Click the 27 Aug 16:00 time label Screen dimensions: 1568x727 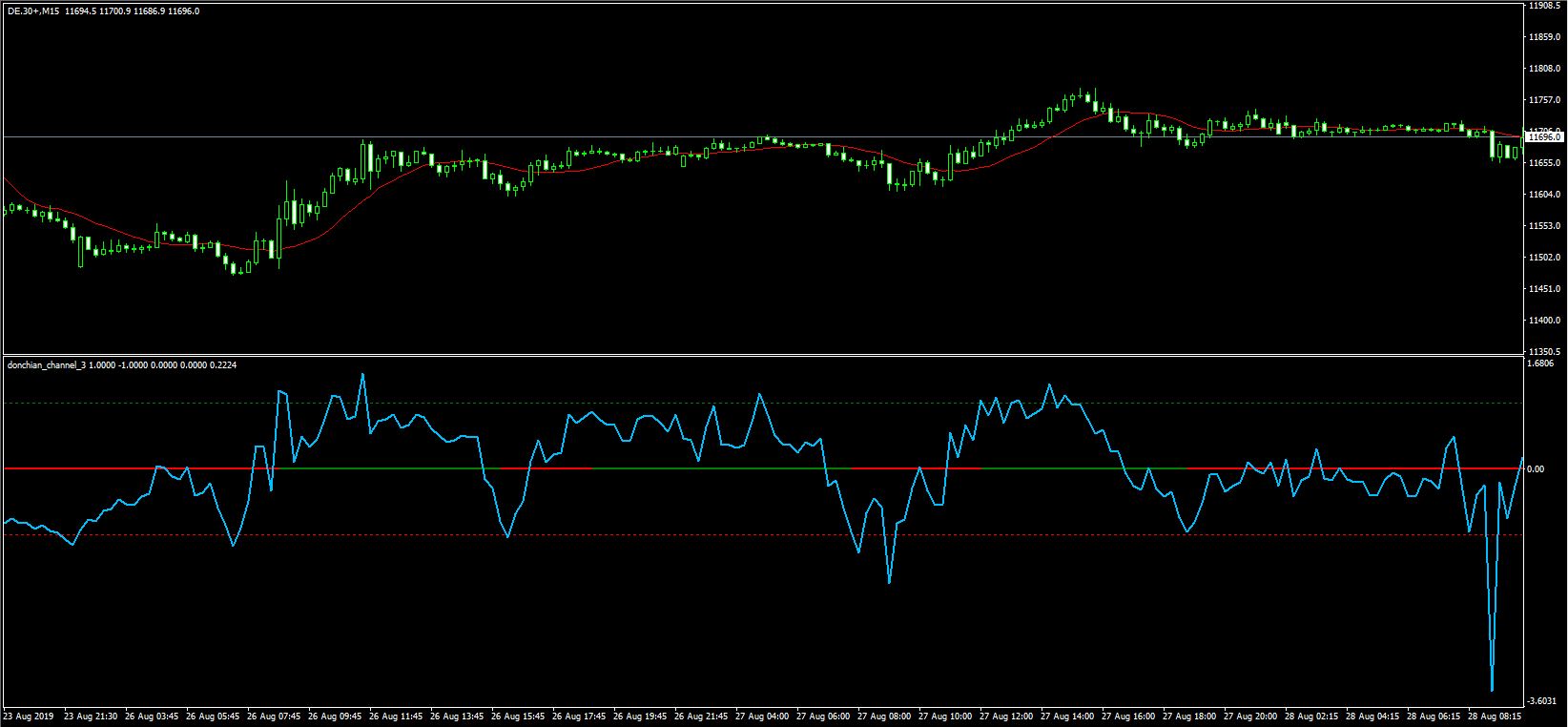click(1128, 715)
